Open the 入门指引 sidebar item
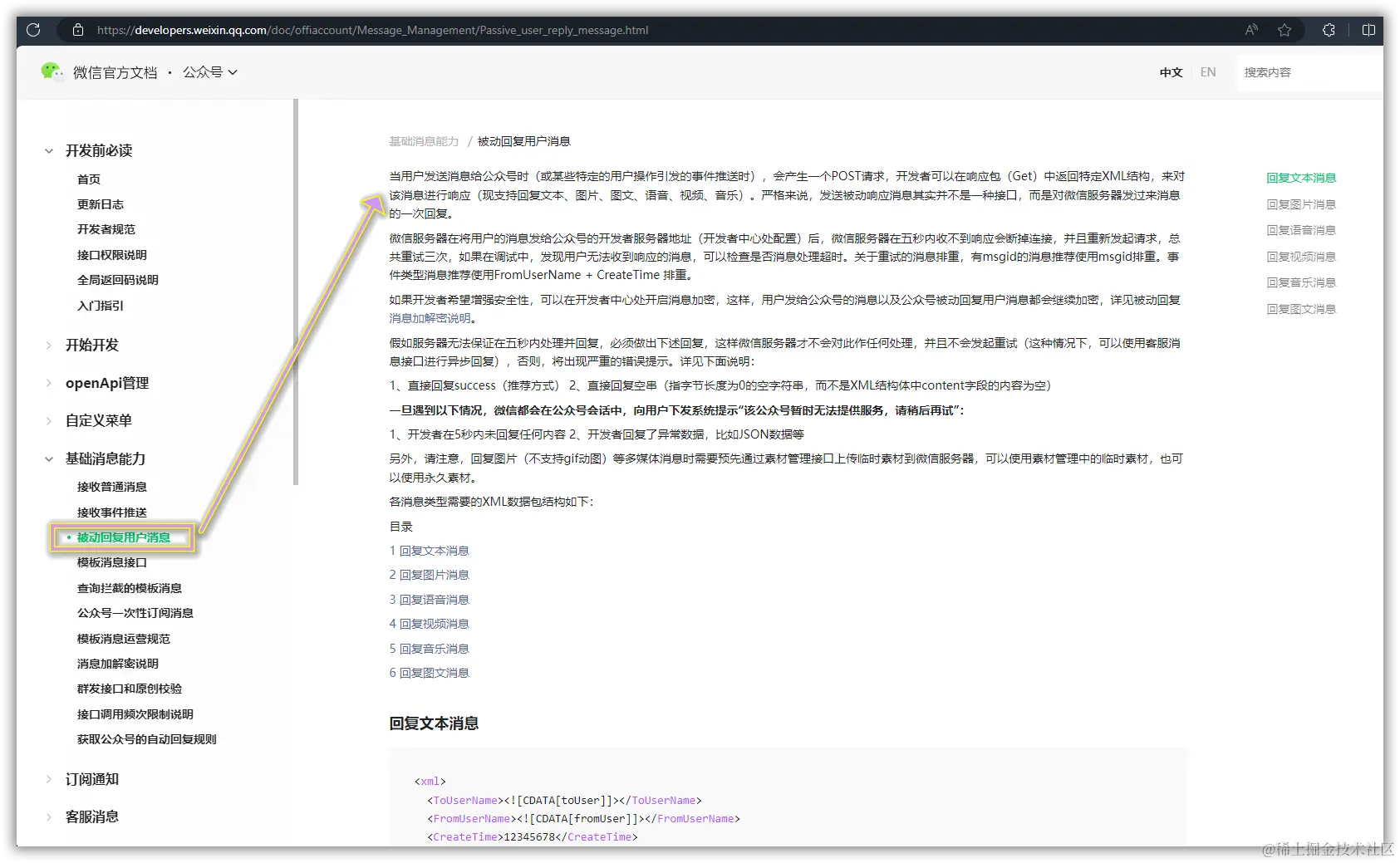The width and height of the screenshot is (1400, 863). click(x=101, y=306)
